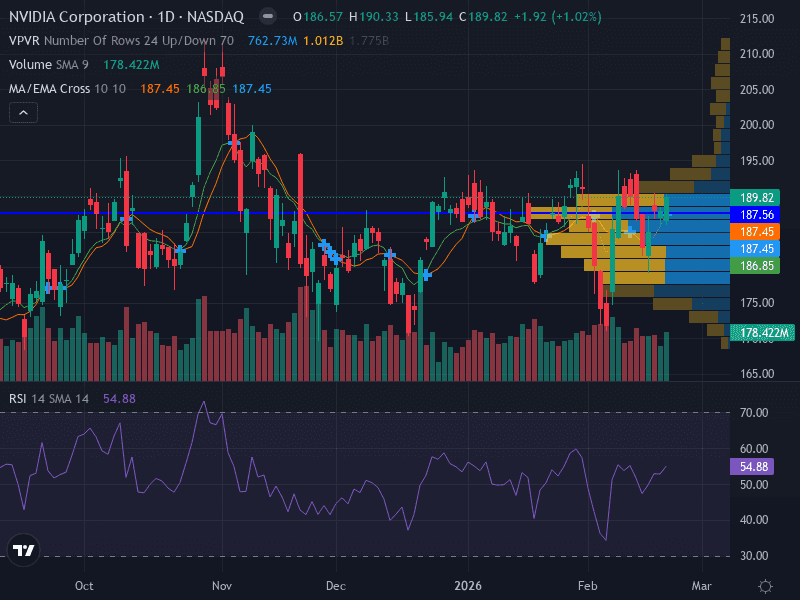Click the last green candlestick on the chart
This screenshot has height=600, width=800.
pos(666,209)
